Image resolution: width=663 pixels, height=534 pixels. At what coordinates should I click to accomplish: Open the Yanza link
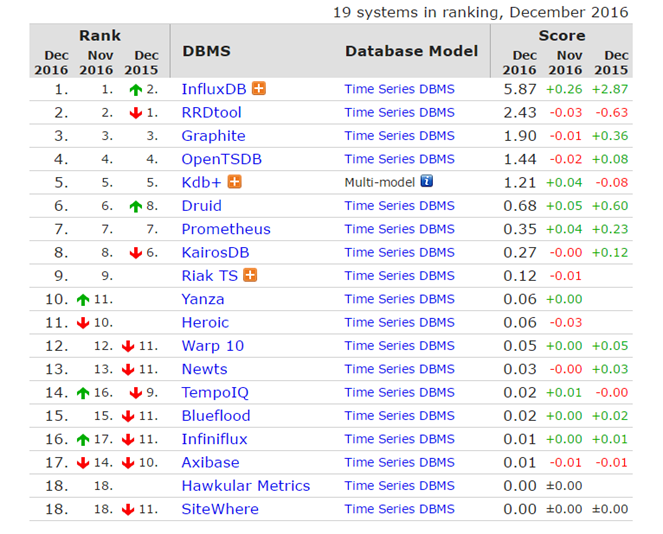click(x=203, y=299)
